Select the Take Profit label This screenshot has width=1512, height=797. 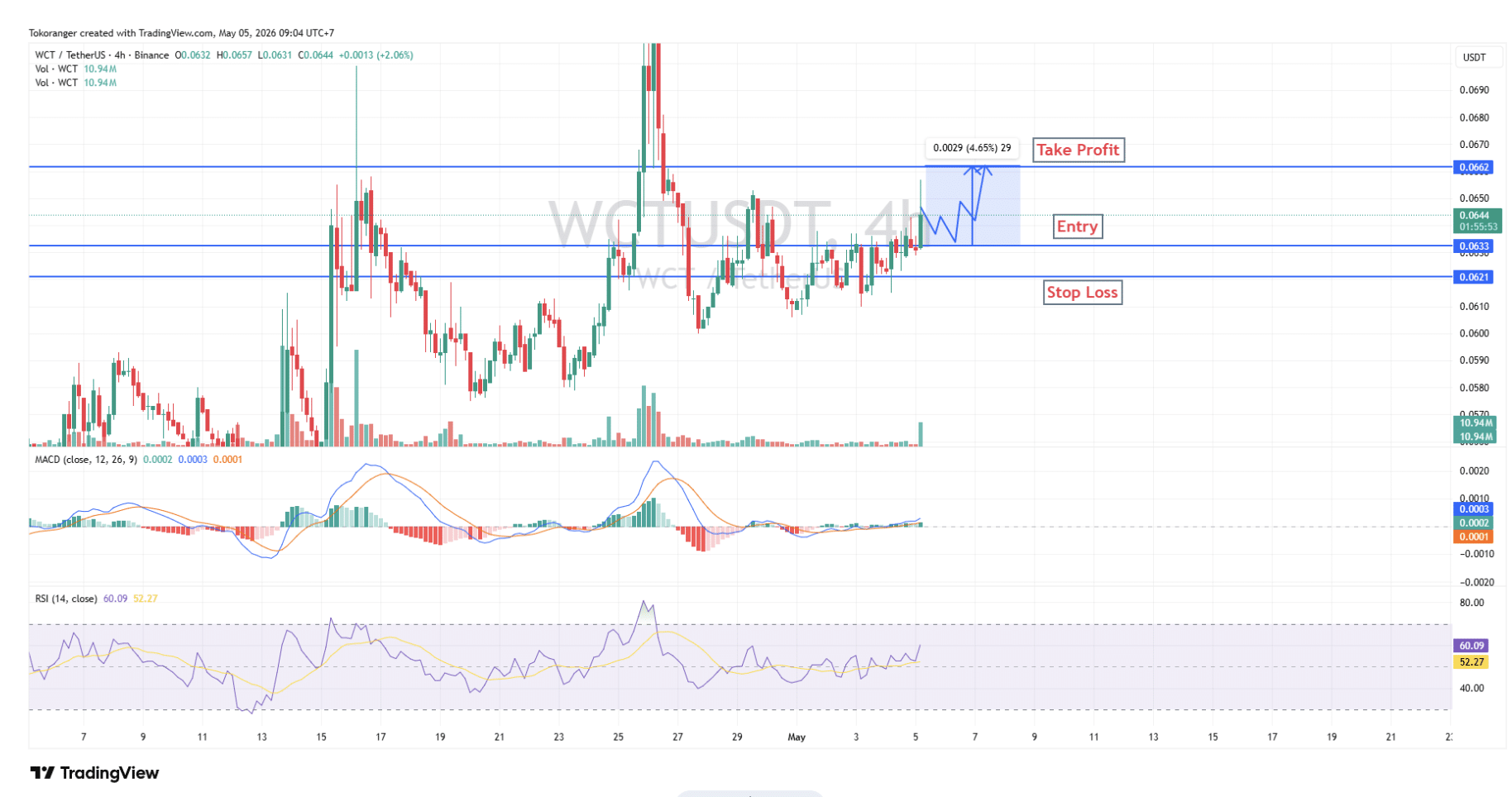(1078, 150)
